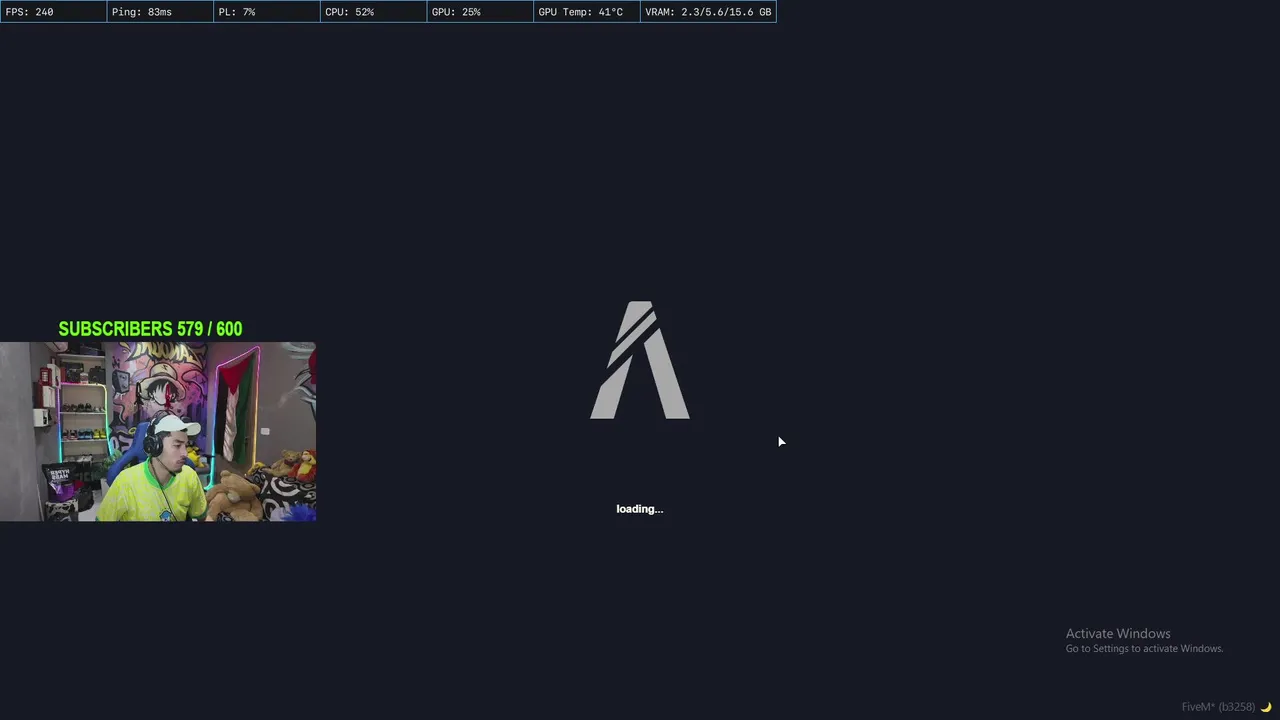The width and height of the screenshot is (1280, 720).
Task: Click the streamer webcam feed
Action: tap(158, 432)
